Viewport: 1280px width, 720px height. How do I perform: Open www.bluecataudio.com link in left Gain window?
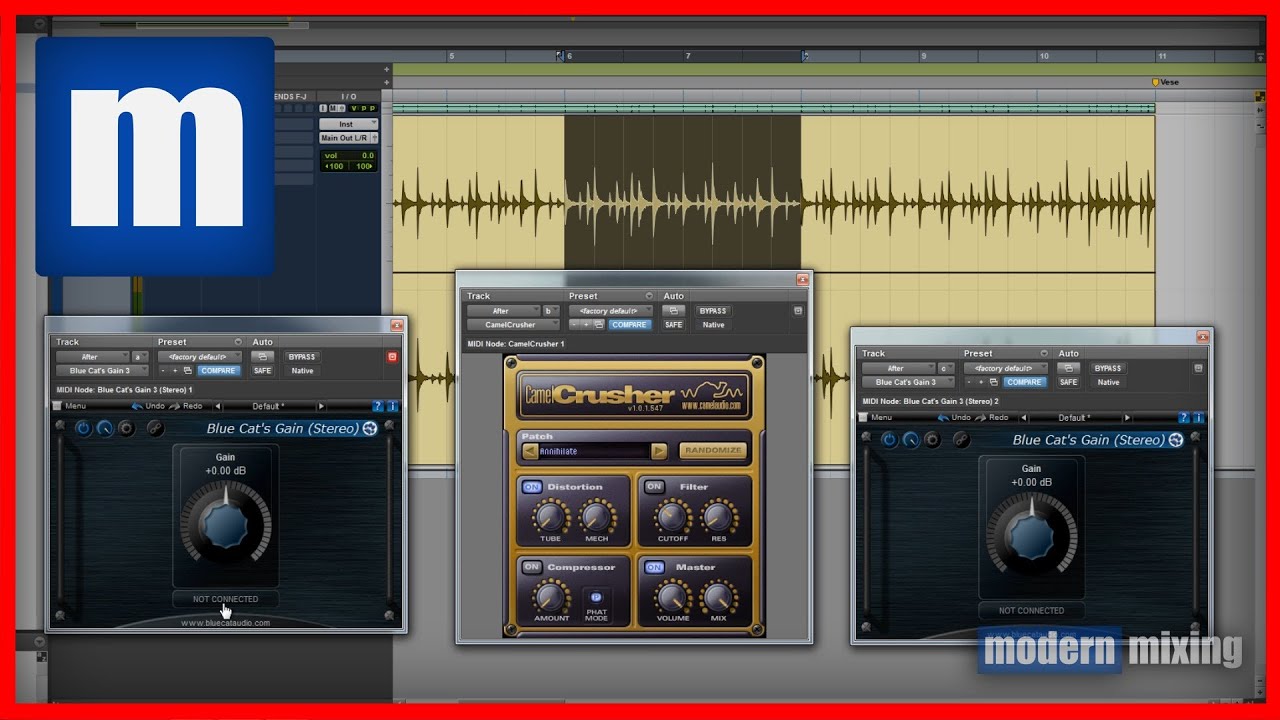pyautogui.click(x=225, y=622)
